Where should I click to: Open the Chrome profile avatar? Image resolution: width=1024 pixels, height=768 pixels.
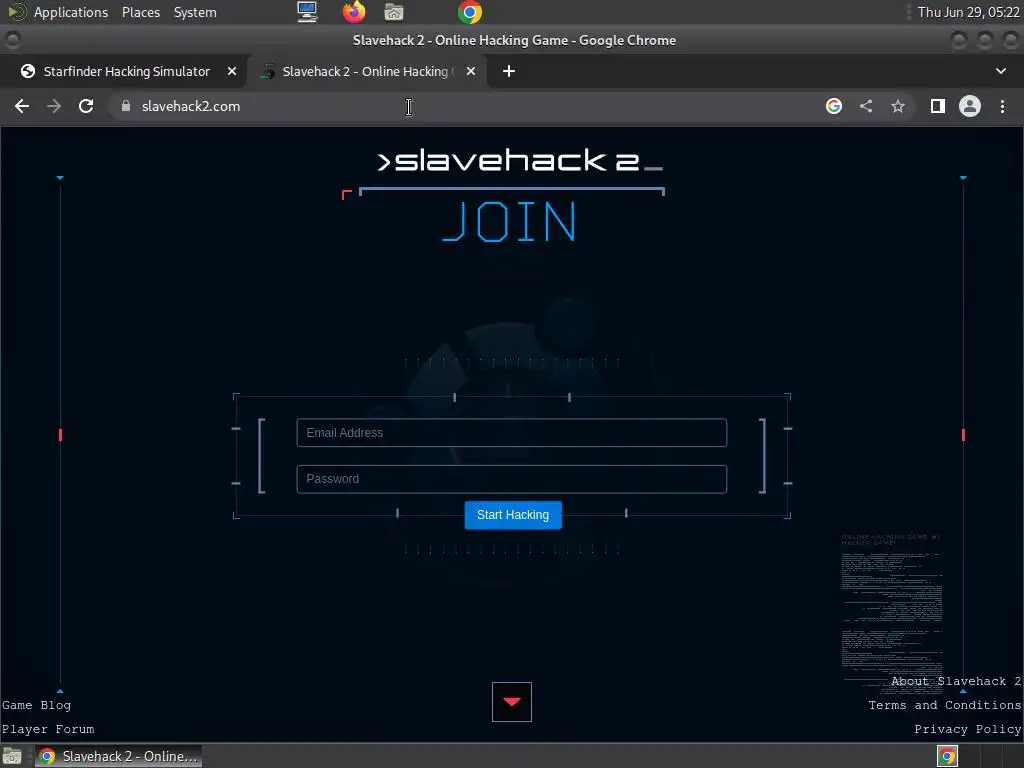pyautogui.click(x=970, y=106)
